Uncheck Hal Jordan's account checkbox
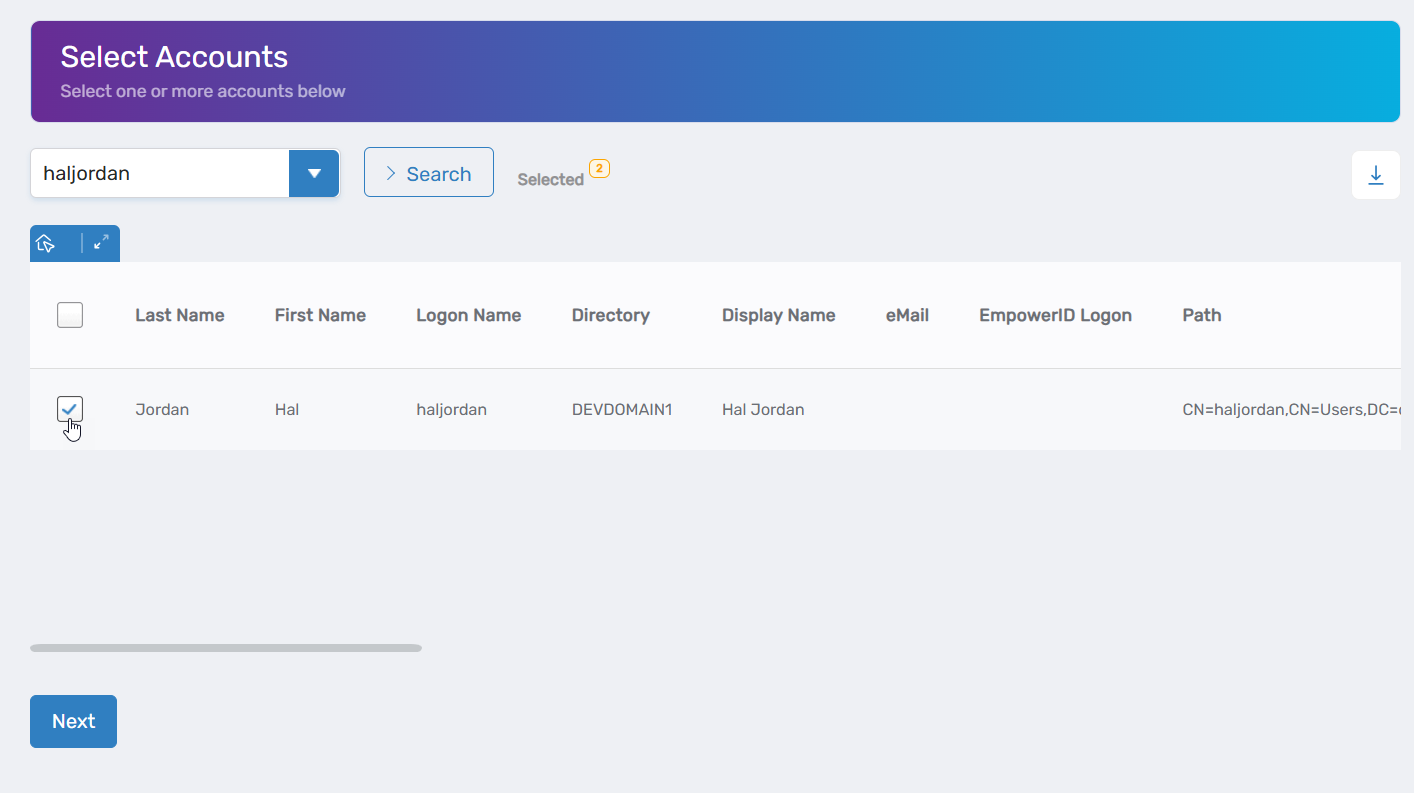1414x793 pixels. [69, 409]
